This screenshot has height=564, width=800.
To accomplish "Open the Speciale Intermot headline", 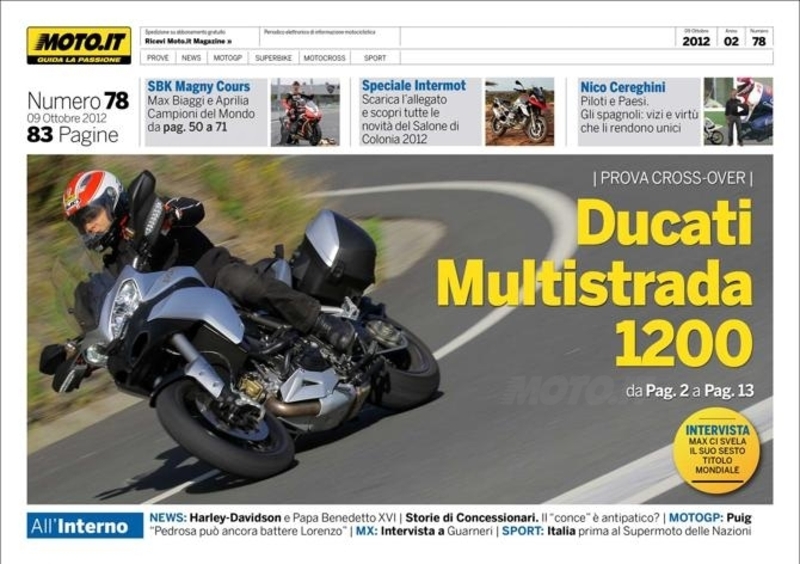I will [x=414, y=85].
